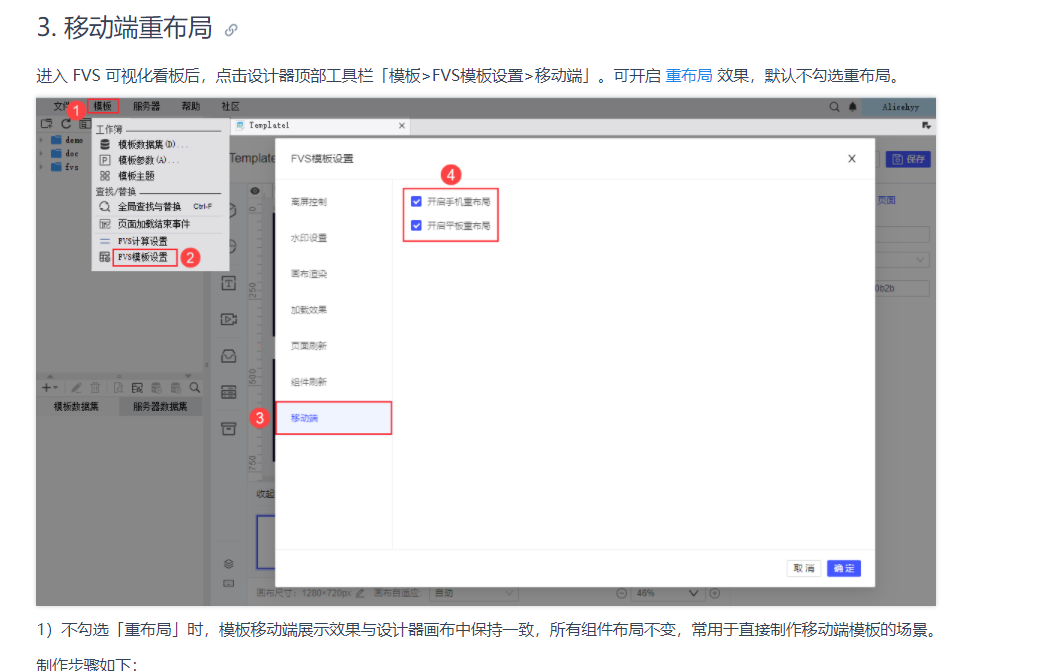Open the 模板 menu

pos(103,106)
